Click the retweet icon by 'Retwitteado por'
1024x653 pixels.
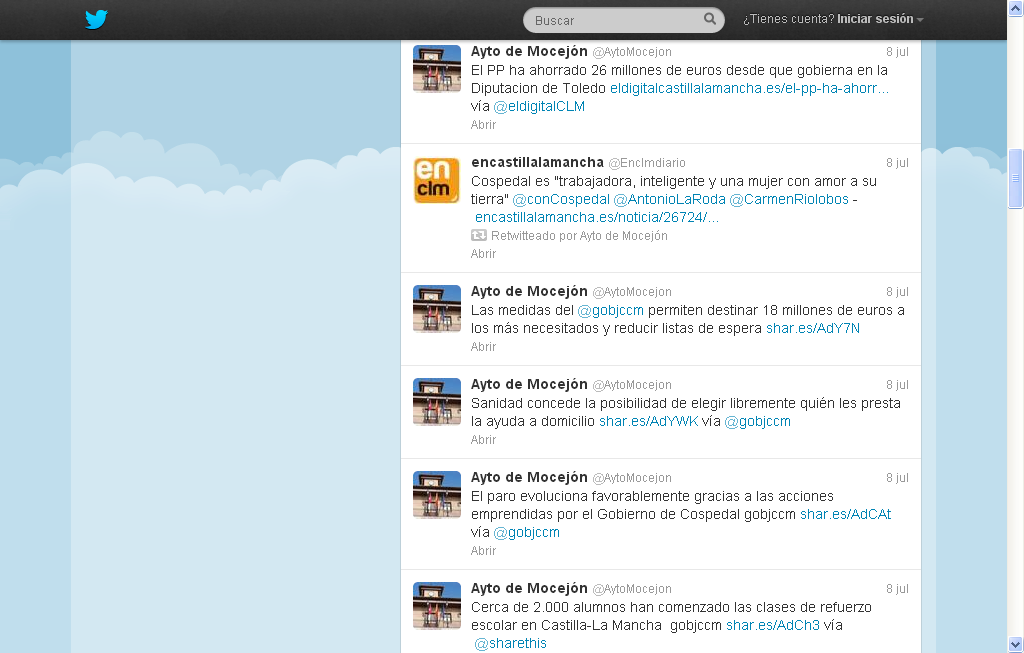tap(479, 236)
